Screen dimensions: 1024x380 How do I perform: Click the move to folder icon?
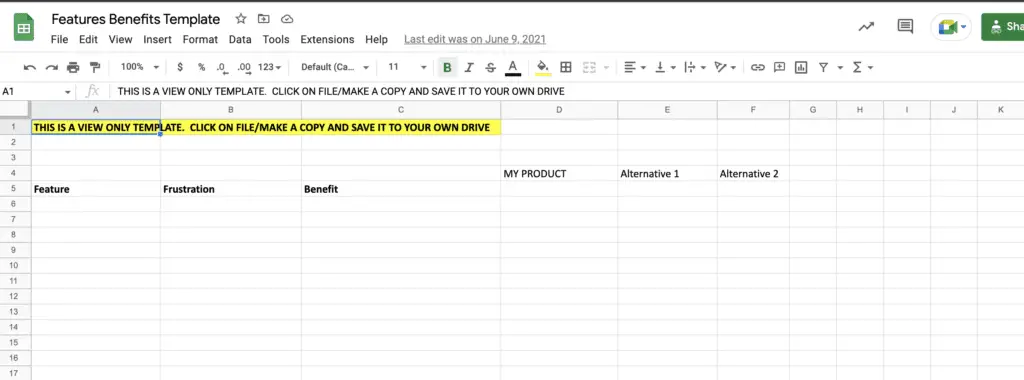pyautogui.click(x=264, y=19)
